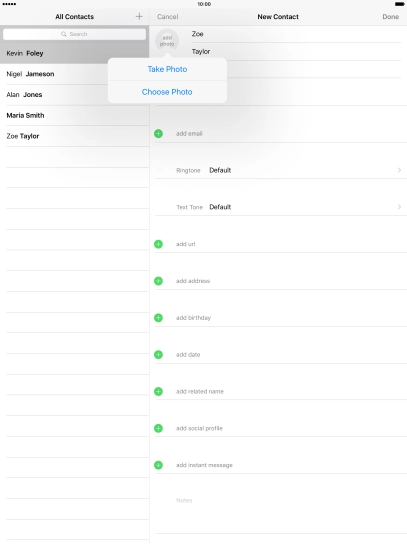The image size is (407, 544).
Task: Tap the green plus for add instant message
Action: [158, 465]
